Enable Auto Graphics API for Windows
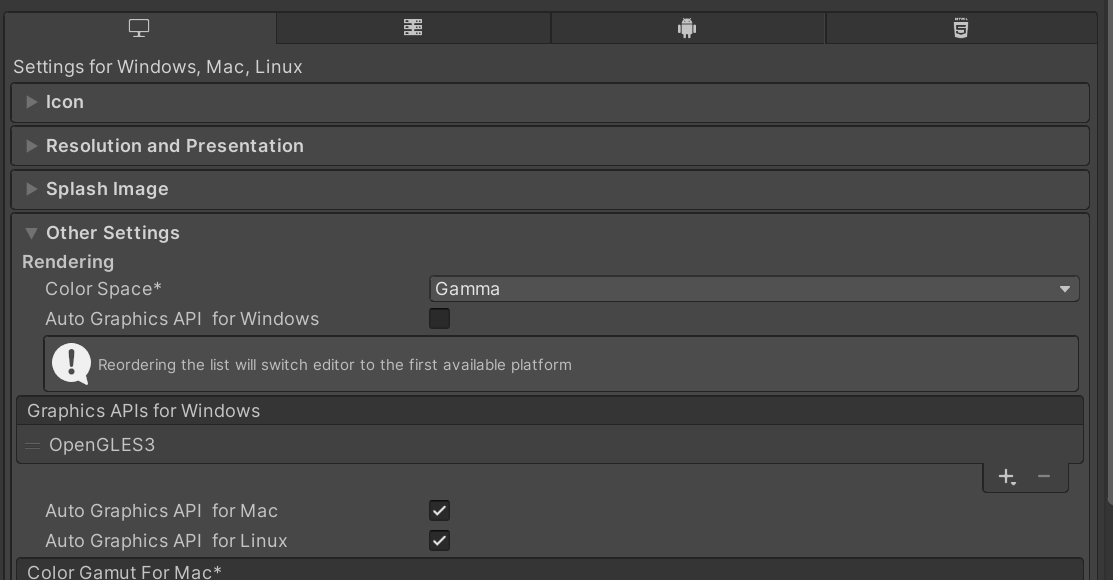Screen dimensions: 1113x580 pos(439,319)
